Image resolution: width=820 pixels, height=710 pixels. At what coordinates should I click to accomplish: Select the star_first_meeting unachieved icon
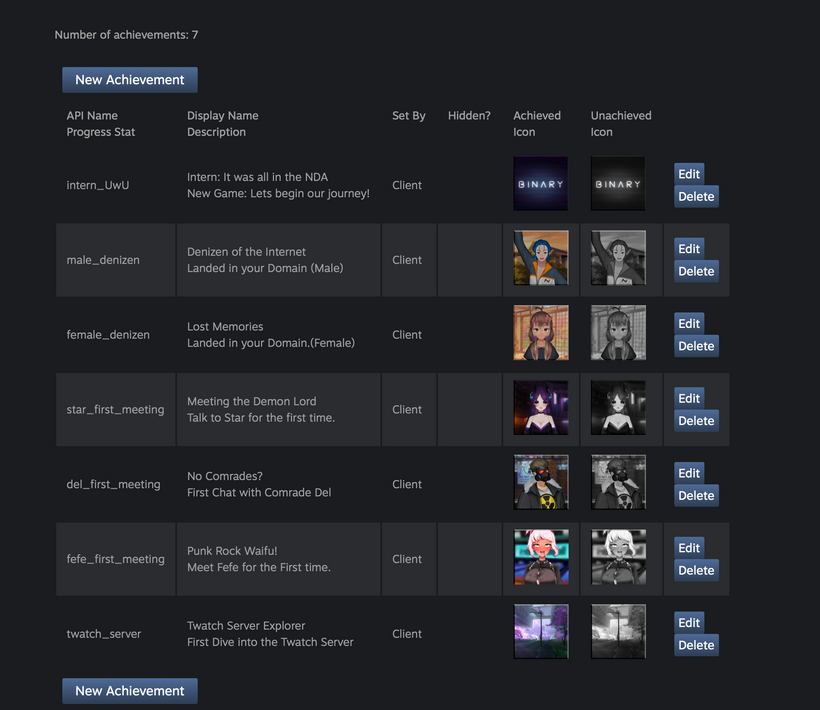tap(618, 408)
